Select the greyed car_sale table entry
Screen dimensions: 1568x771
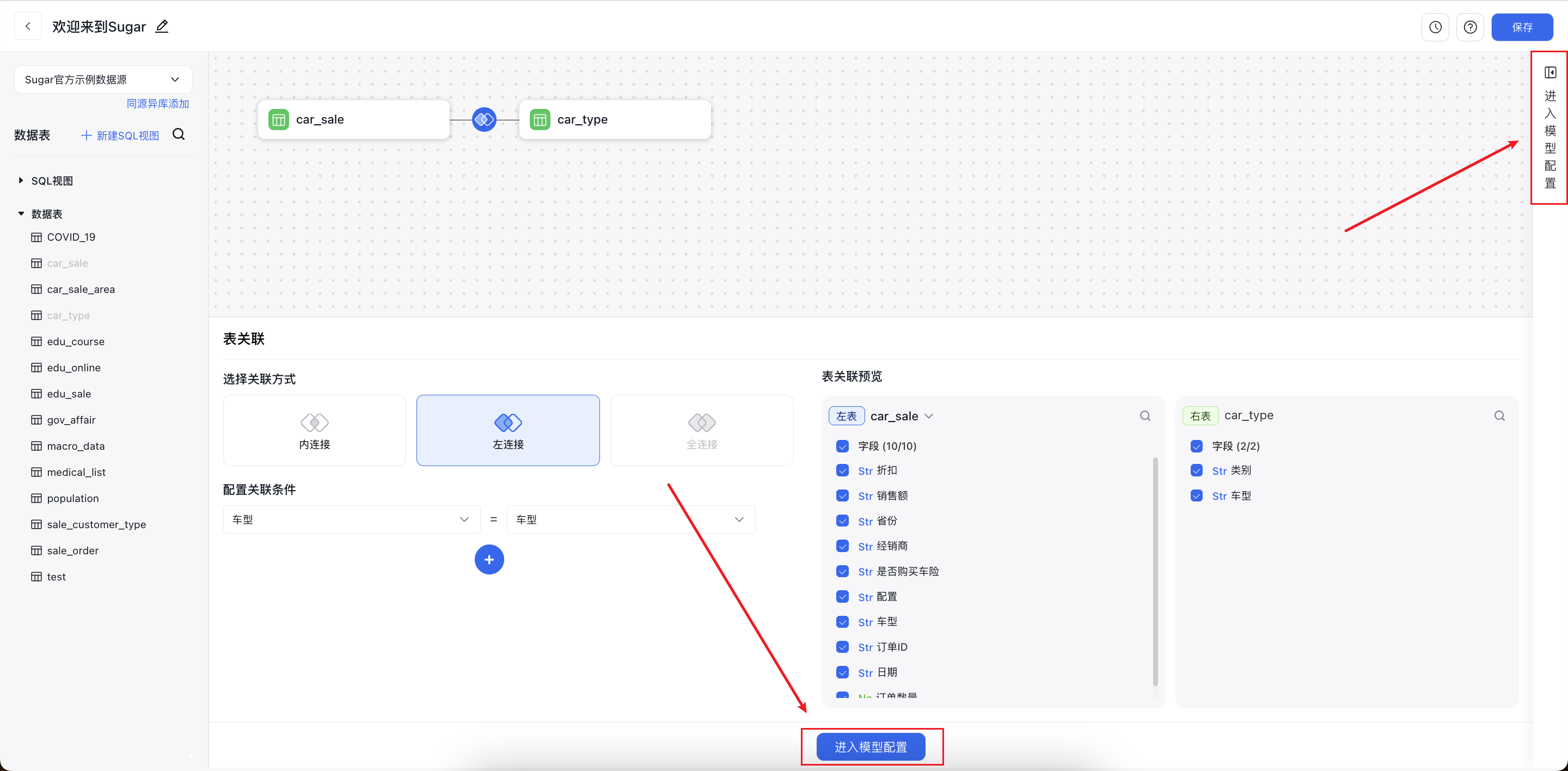click(68, 264)
